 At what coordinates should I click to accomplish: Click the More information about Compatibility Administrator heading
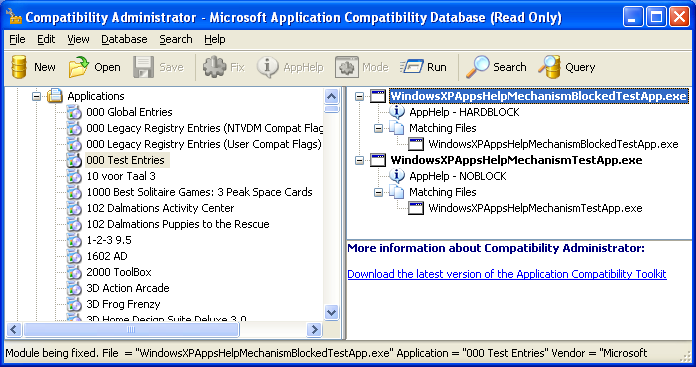coord(496,248)
